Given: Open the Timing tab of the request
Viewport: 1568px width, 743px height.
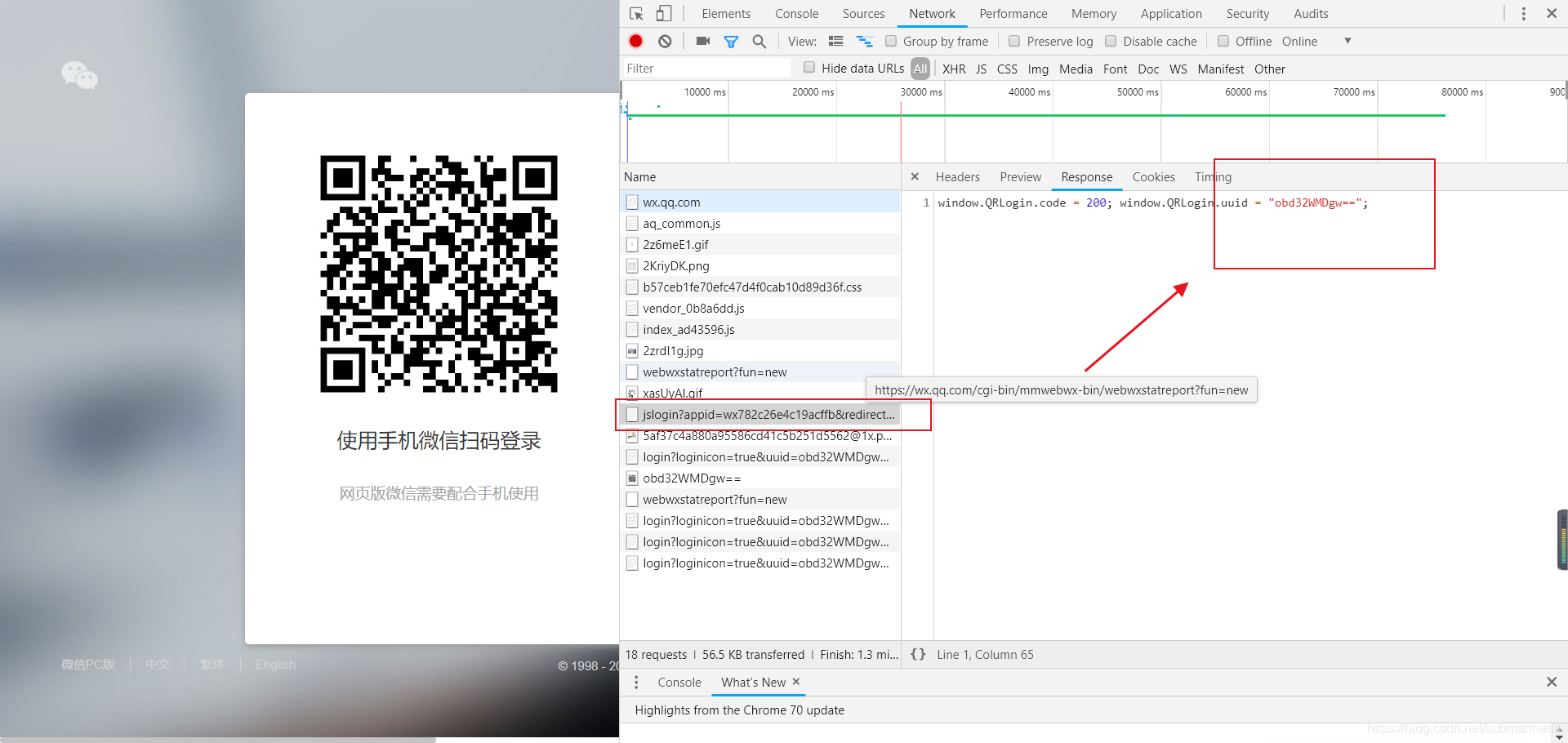Looking at the screenshot, I should (x=1213, y=177).
